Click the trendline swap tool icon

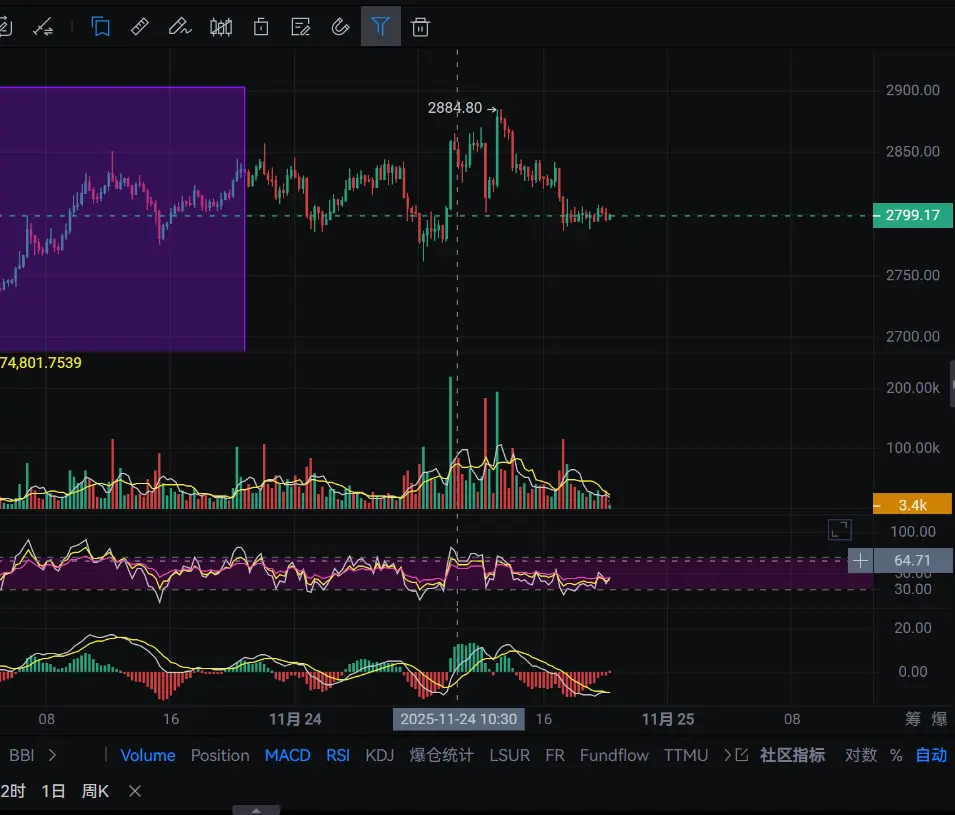43,27
